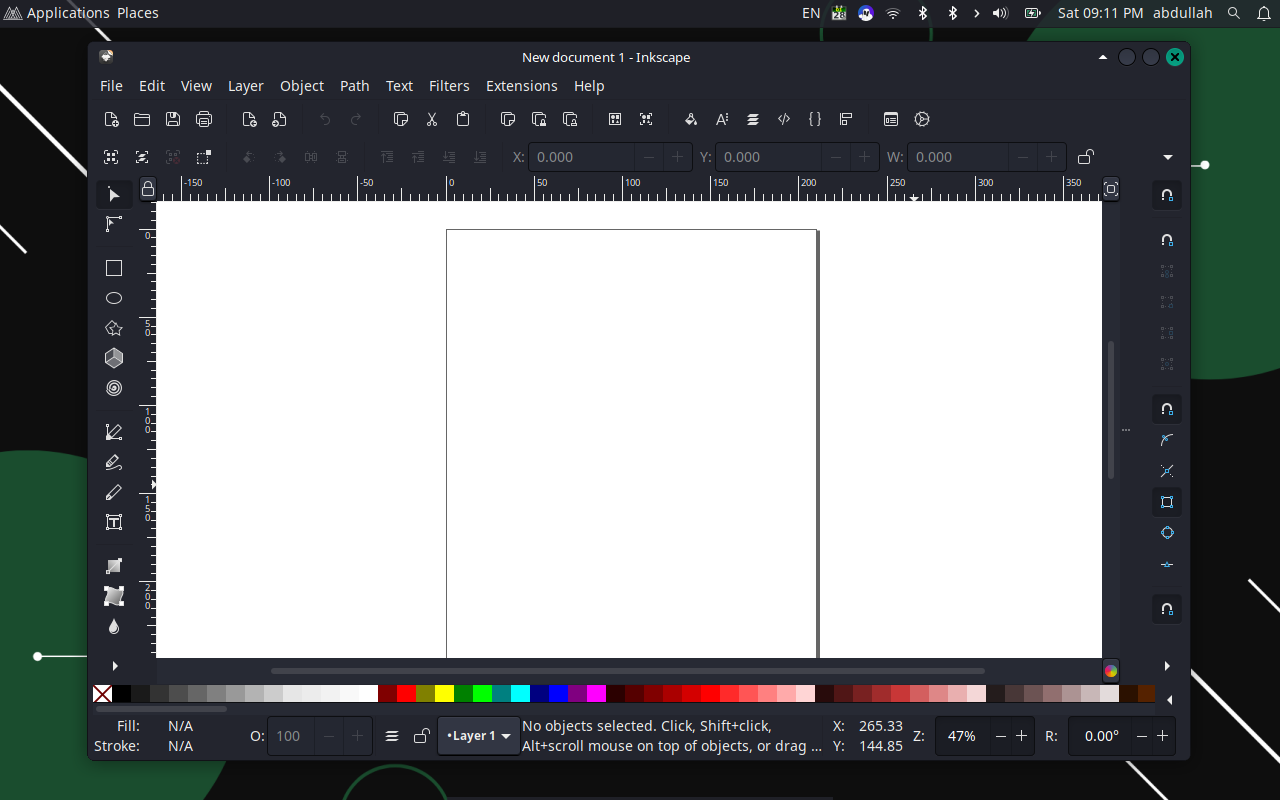Image resolution: width=1280 pixels, height=800 pixels.
Task: Pick the 3D Box tool
Action: (x=114, y=358)
